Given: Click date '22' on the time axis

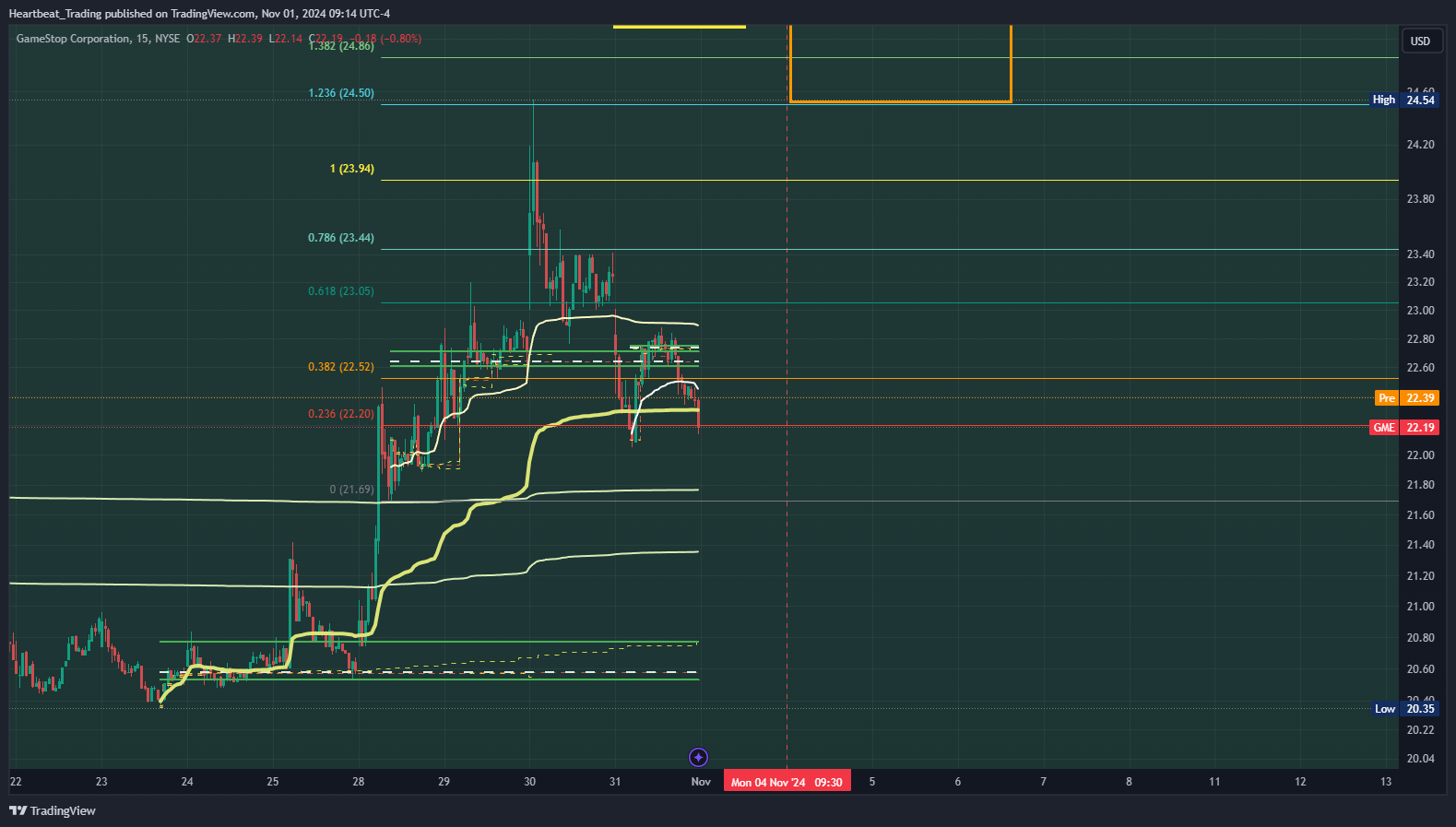Looking at the screenshot, I should (16, 782).
